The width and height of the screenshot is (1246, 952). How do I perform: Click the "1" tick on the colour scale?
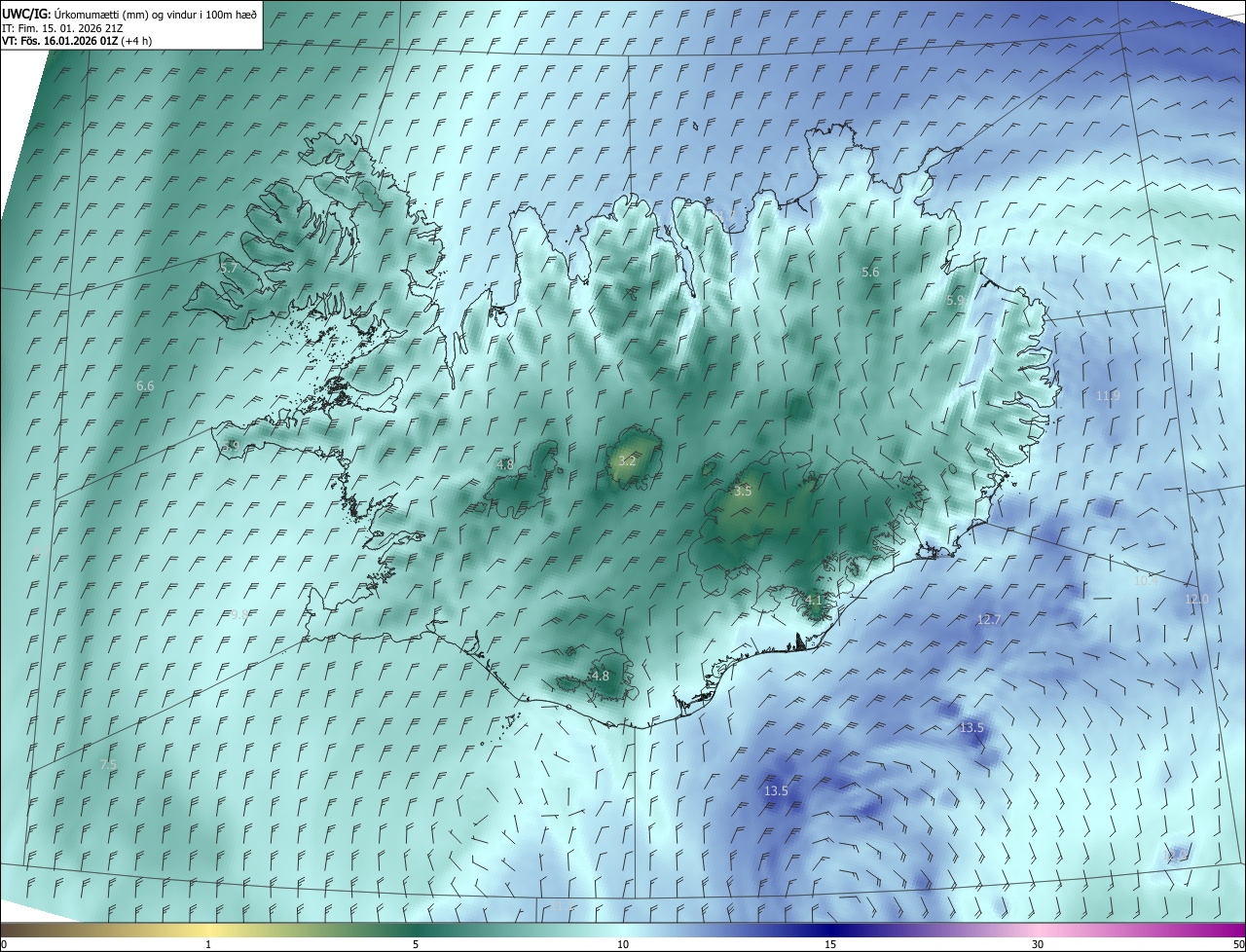click(x=208, y=944)
